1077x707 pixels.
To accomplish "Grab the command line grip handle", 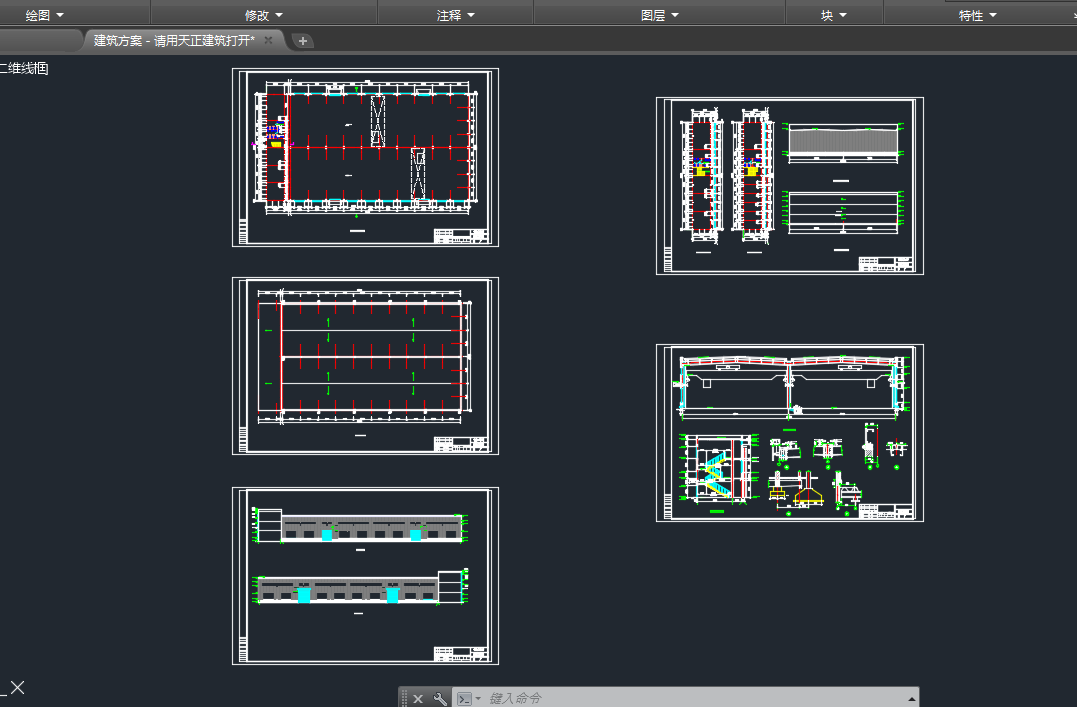I will coord(404,698).
